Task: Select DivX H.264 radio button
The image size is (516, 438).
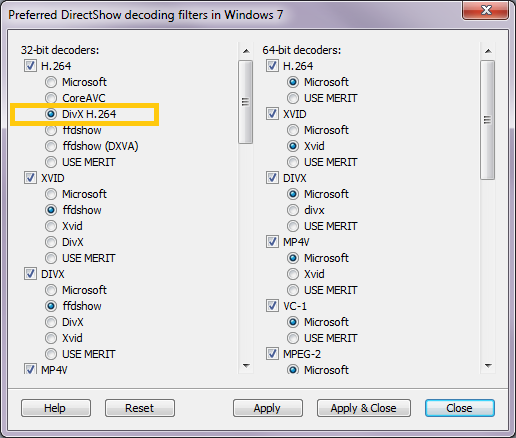Action: point(51,114)
